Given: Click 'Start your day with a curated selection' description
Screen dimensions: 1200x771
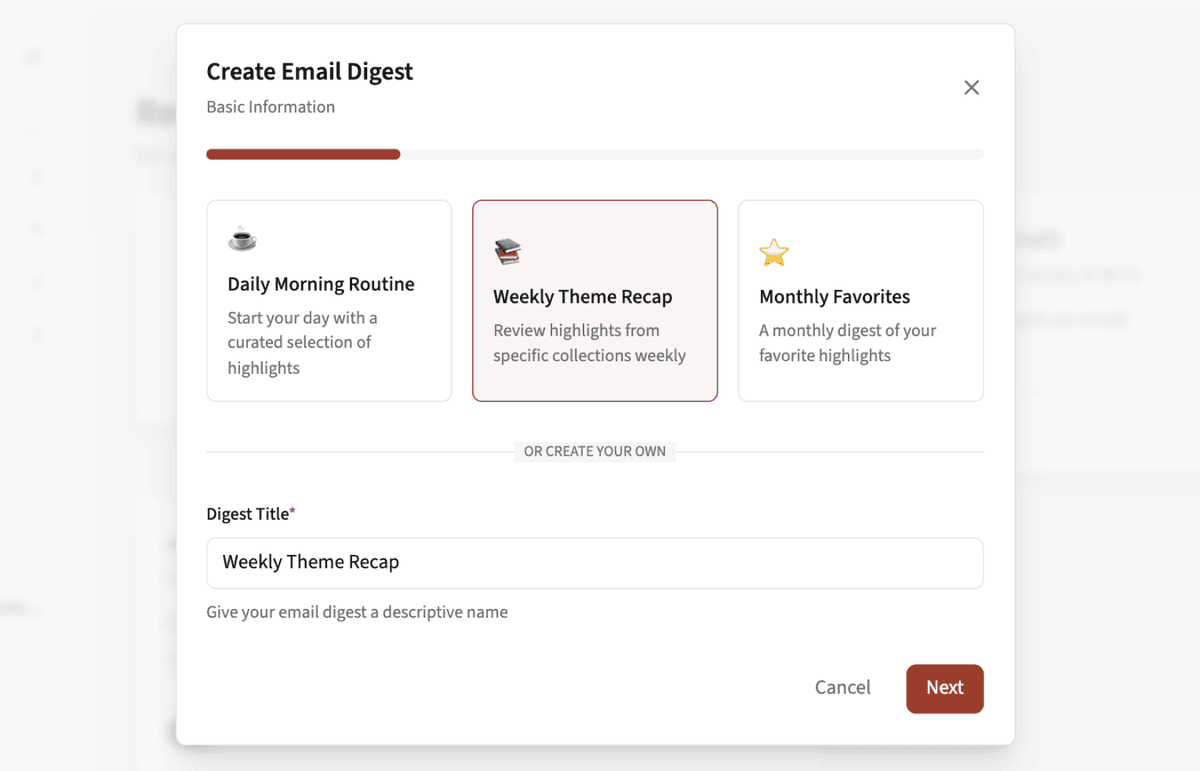Looking at the screenshot, I should 302,343.
